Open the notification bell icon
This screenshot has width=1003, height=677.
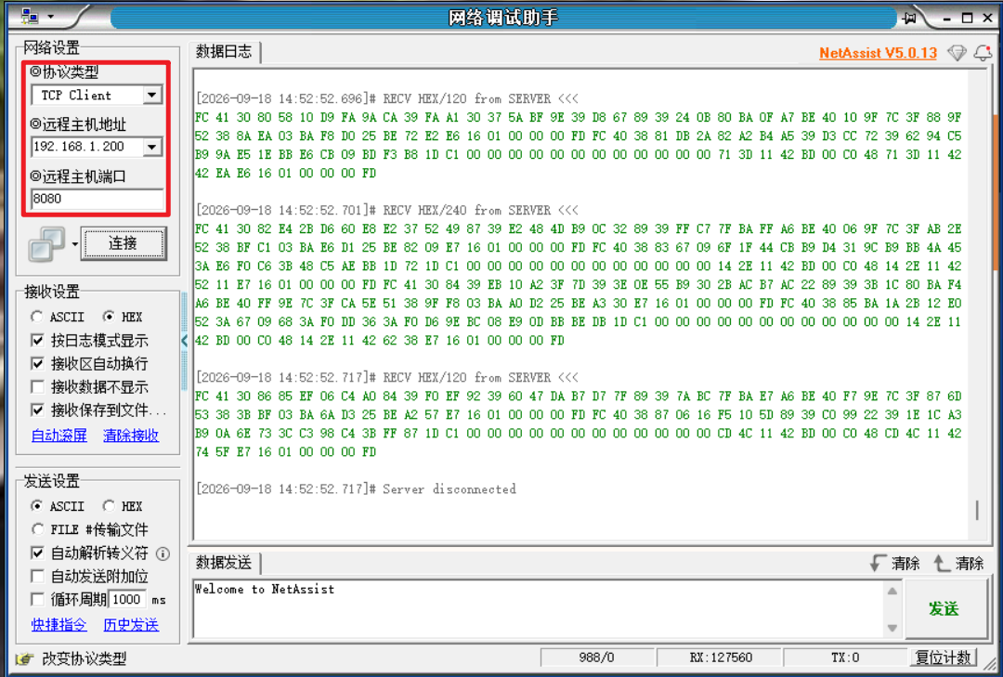tap(983, 52)
